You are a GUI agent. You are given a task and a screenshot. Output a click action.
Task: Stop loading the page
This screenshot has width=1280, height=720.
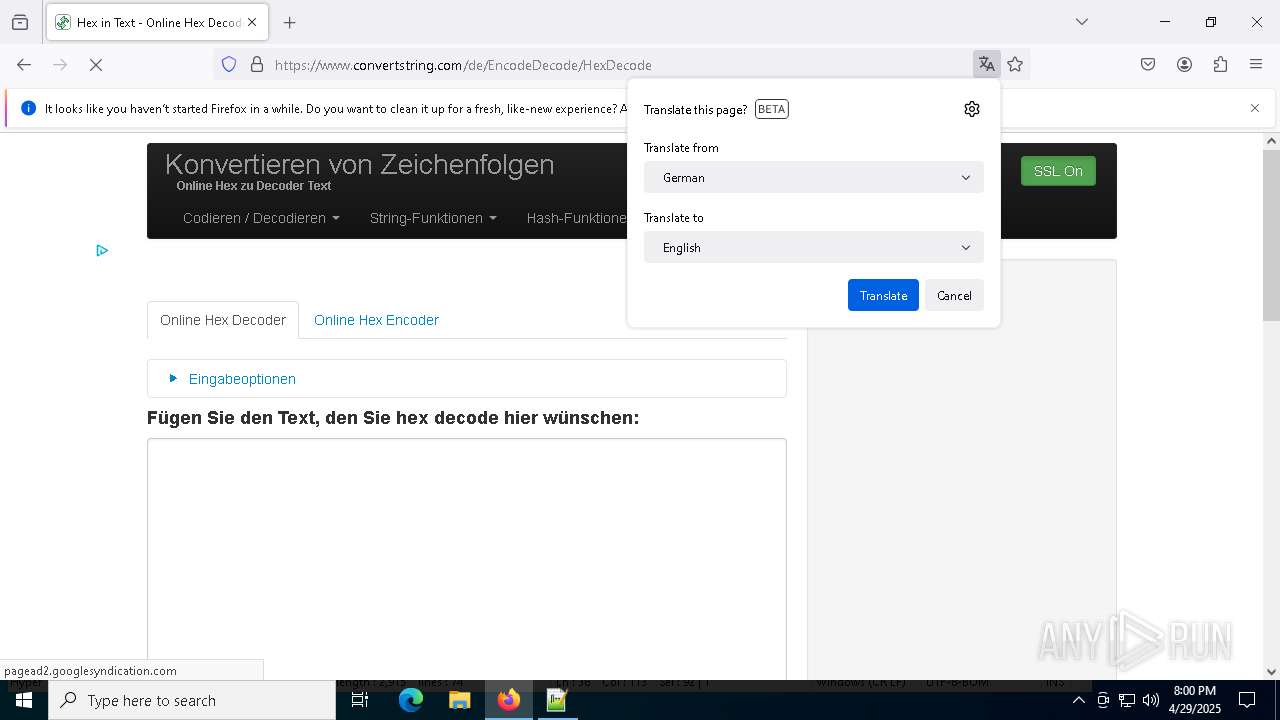click(x=96, y=65)
